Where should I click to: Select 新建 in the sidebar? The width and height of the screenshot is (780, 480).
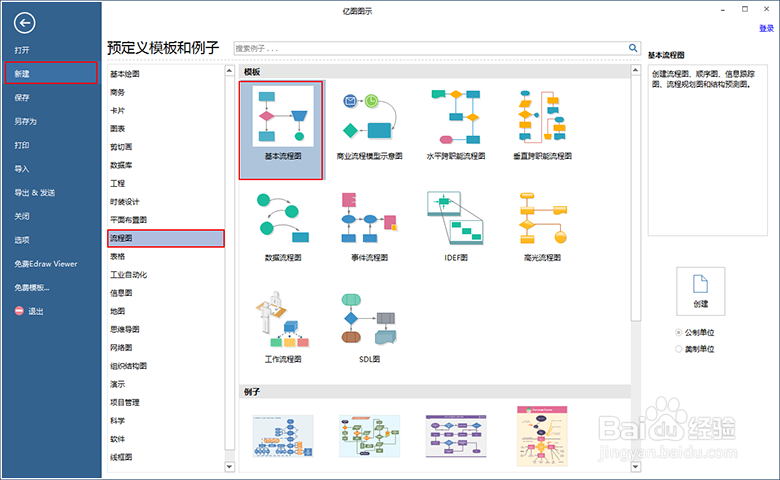[x=51, y=73]
